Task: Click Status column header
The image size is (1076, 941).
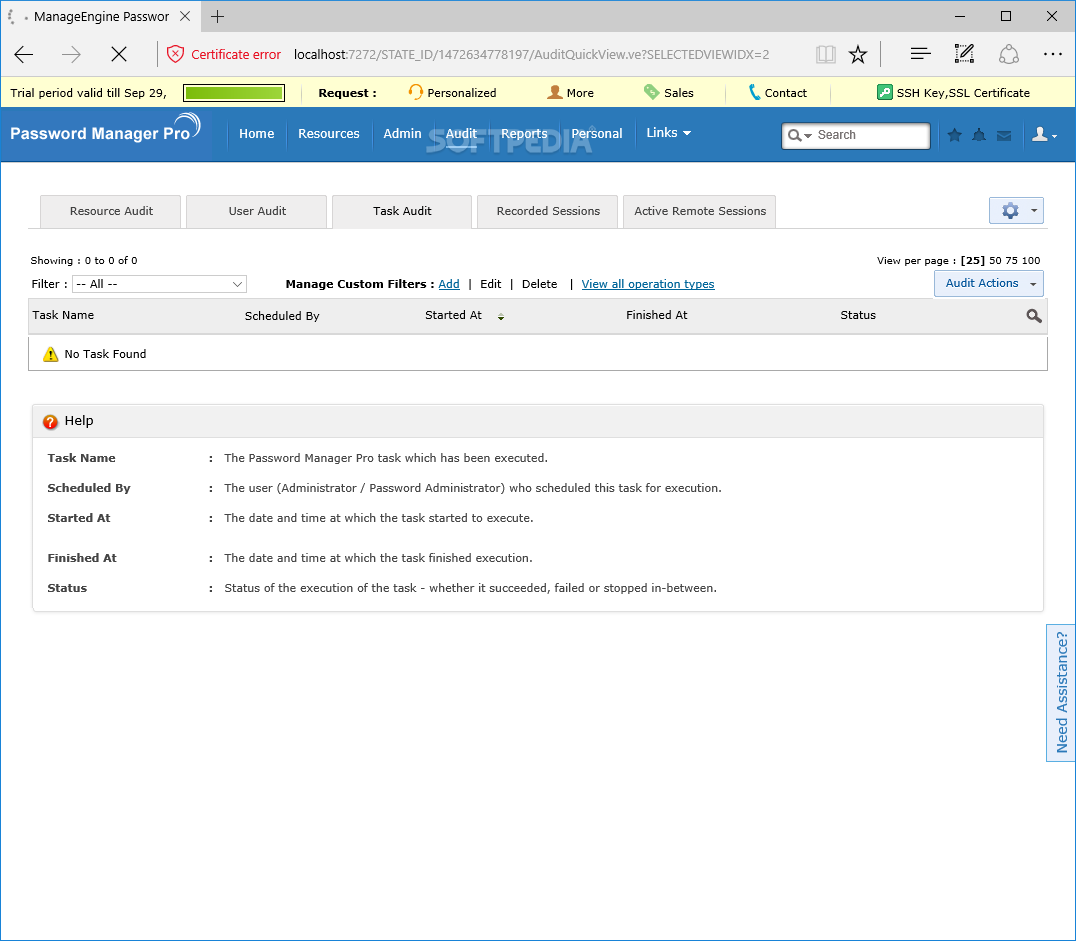Action: [858, 315]
